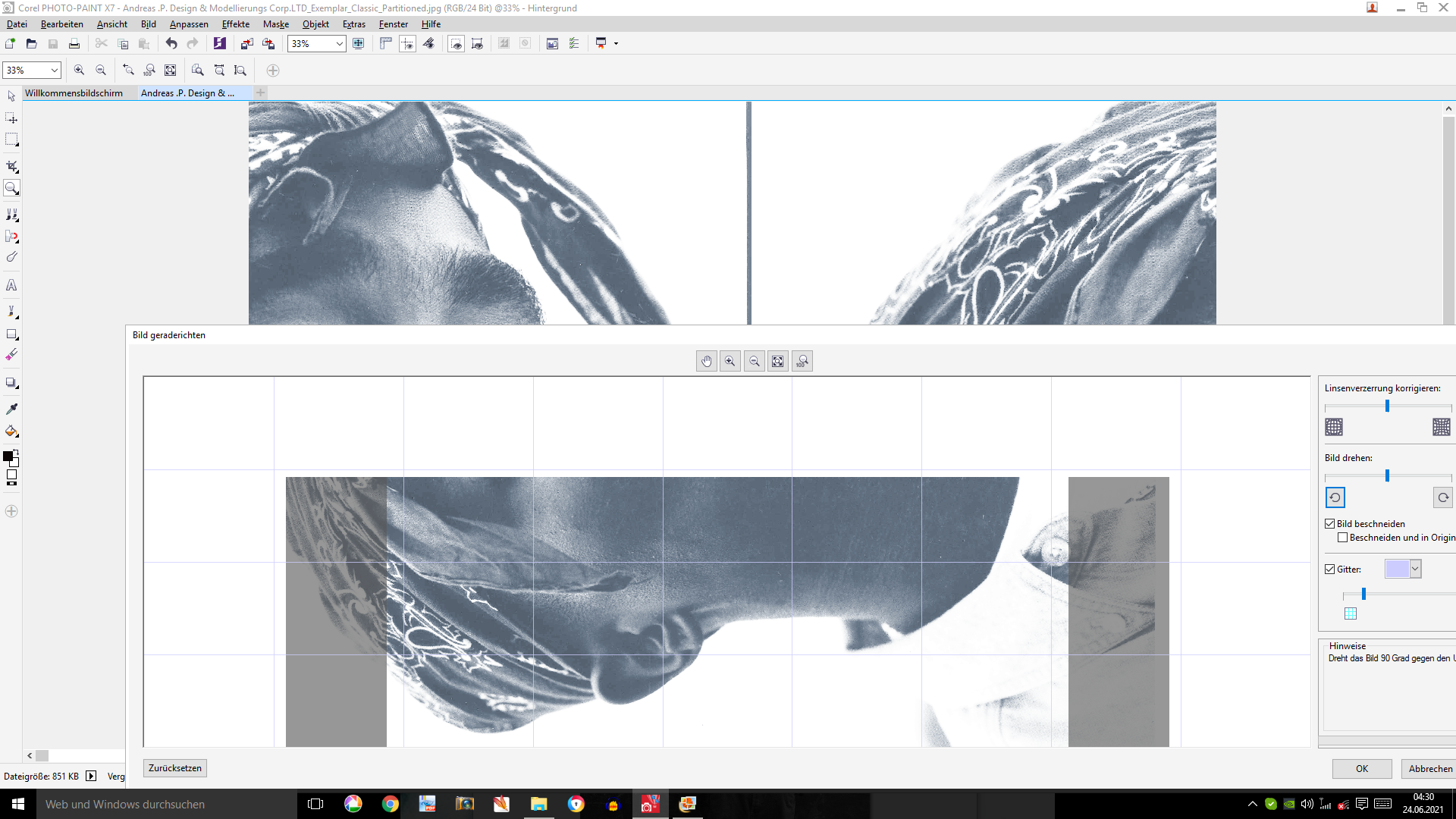Viewport: 1456px width, 819px height.
Task: Select the Pan hand tool in straighten dialog
Action: (x=706, y=362)
